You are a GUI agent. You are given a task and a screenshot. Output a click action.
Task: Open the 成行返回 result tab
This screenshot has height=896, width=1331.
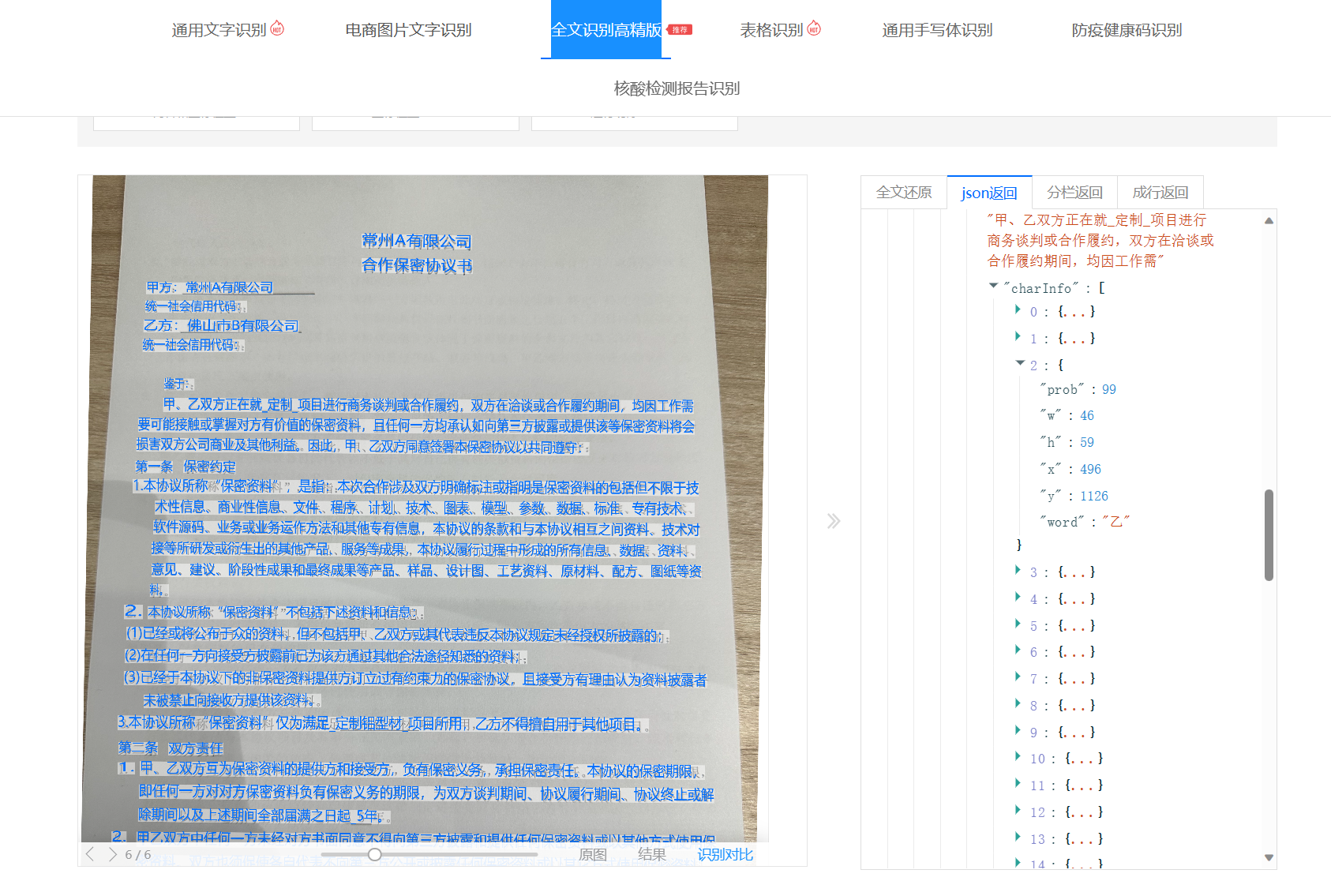tap(1160, 193)
